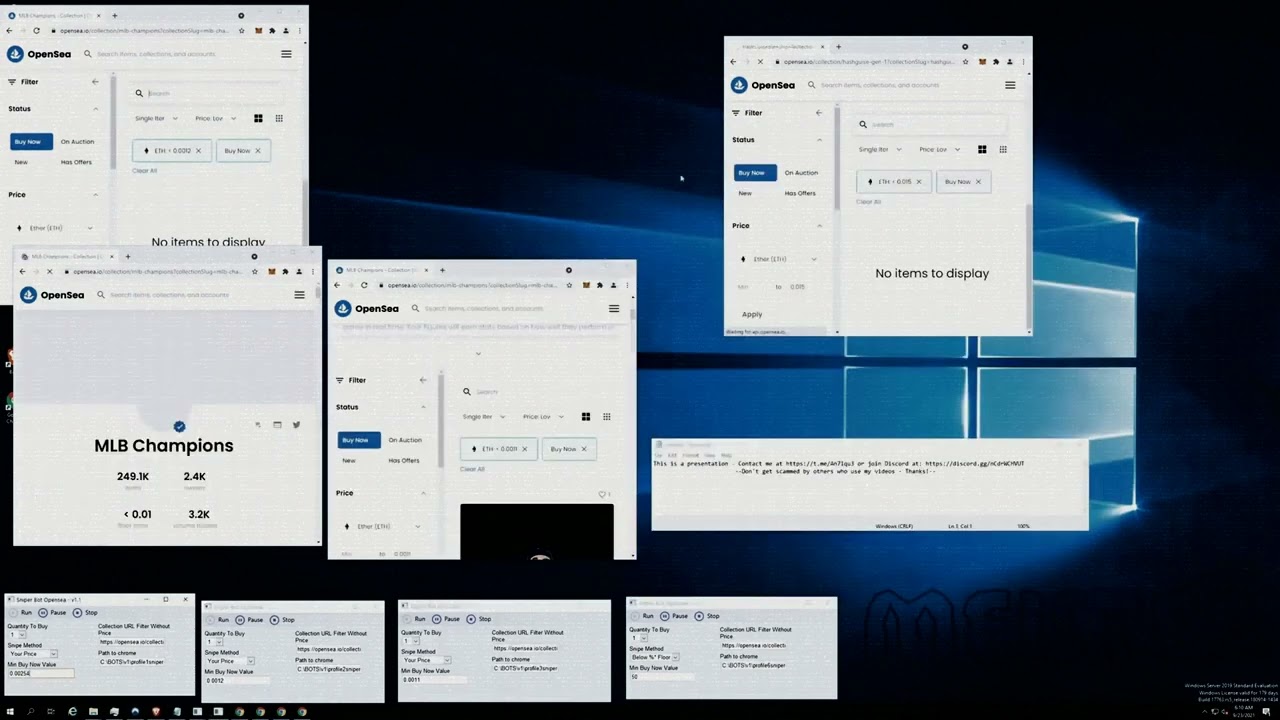Open hamburger menu in the ETH < 0.015 OpenSea window
Screen dimensions: 1280x720
(1010, 85)
